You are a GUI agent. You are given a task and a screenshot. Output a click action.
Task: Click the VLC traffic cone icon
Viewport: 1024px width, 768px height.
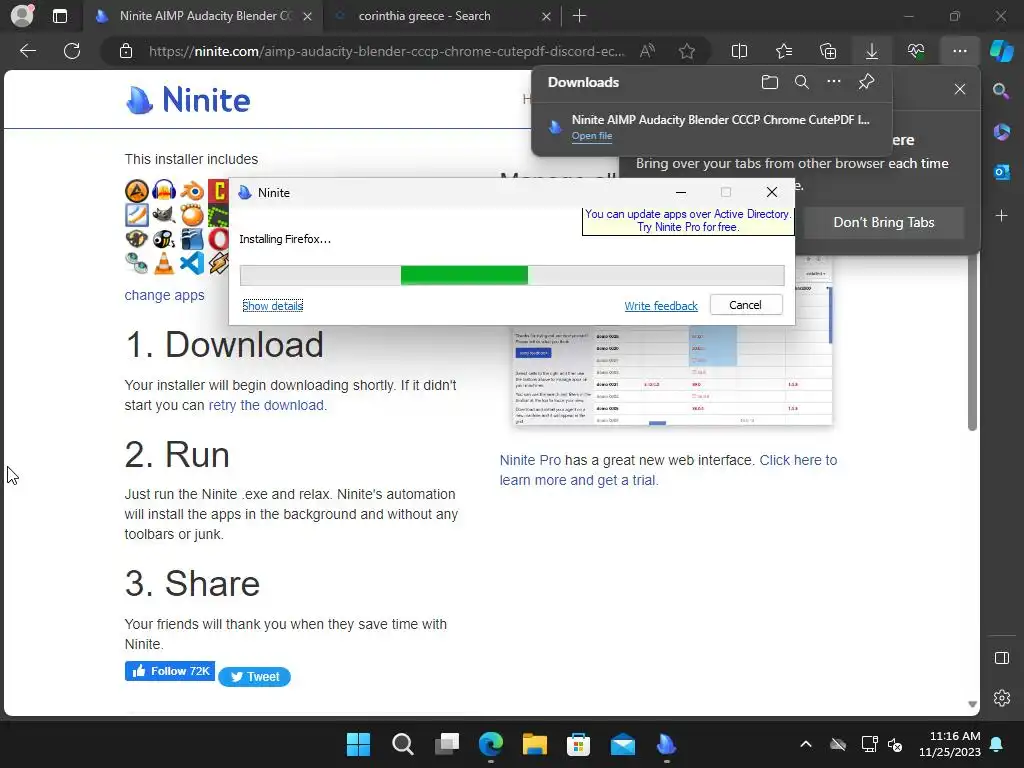coord(164,263)
